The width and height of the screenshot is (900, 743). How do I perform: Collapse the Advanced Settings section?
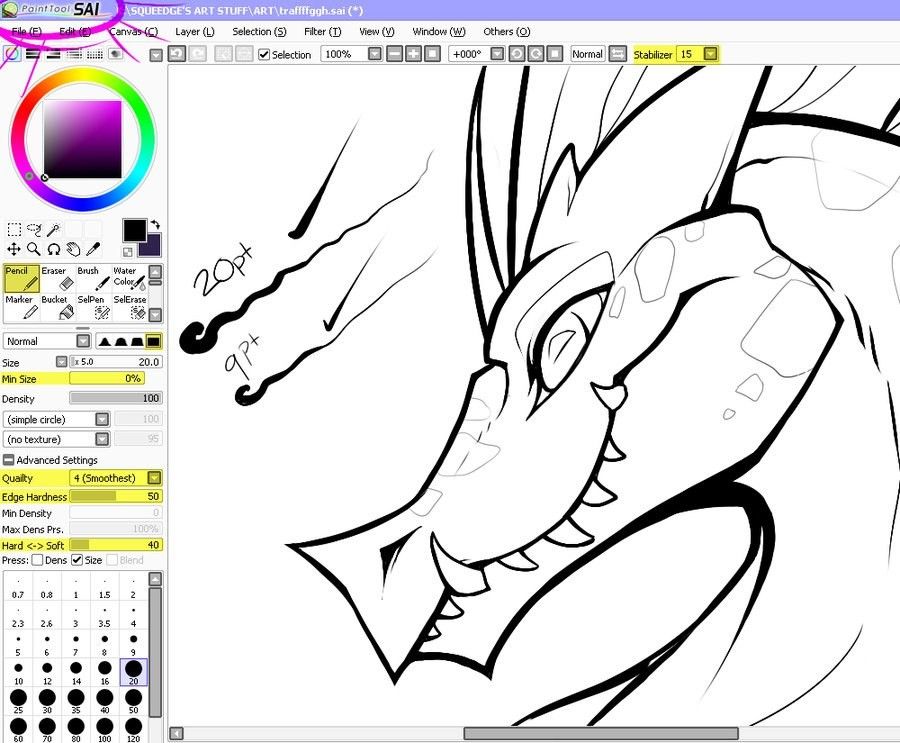click(x=9, y=460)
